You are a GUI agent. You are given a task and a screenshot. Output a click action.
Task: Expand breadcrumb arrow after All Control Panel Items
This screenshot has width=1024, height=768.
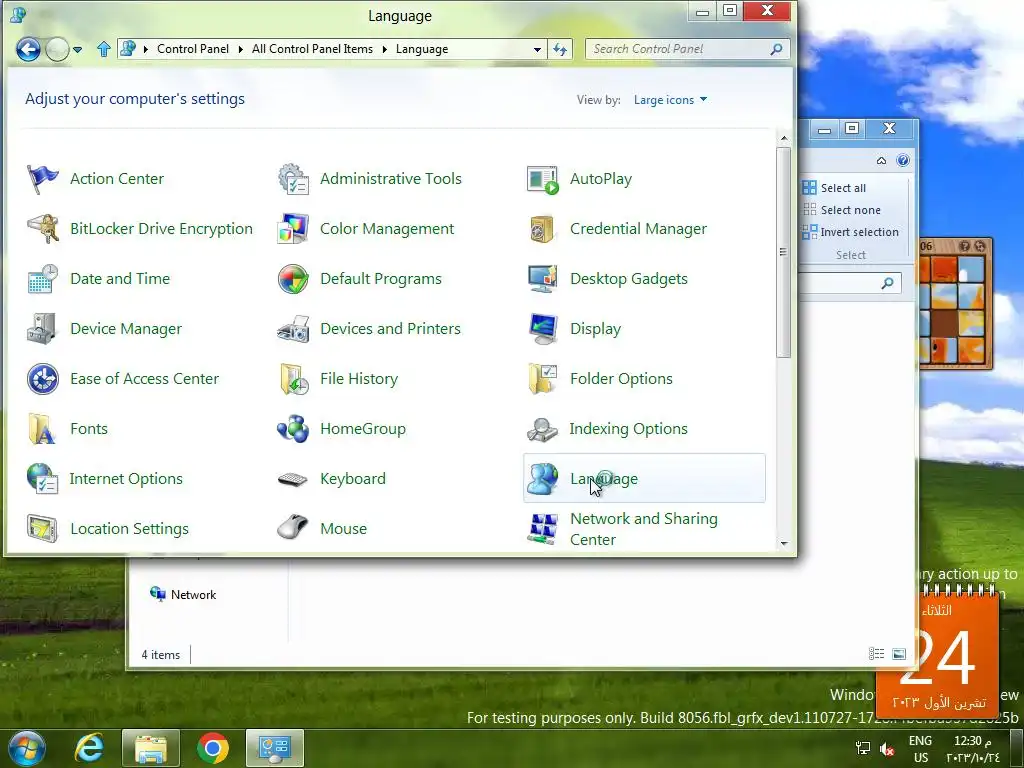385,50
